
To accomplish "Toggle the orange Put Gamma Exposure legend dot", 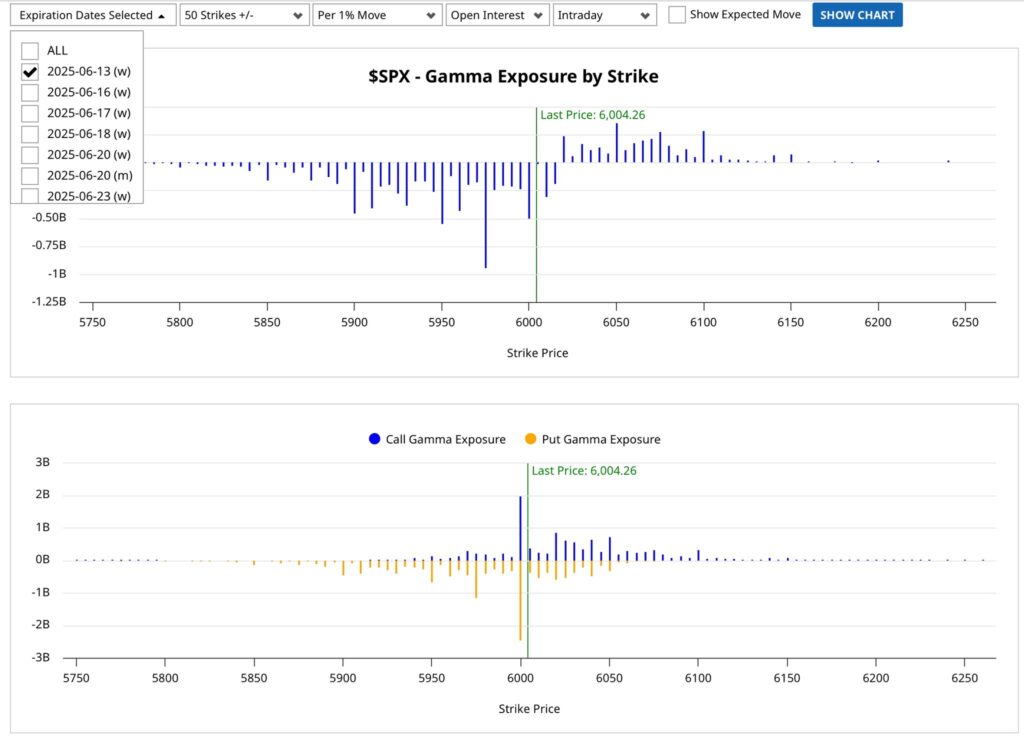I will [x=530, y=439].
